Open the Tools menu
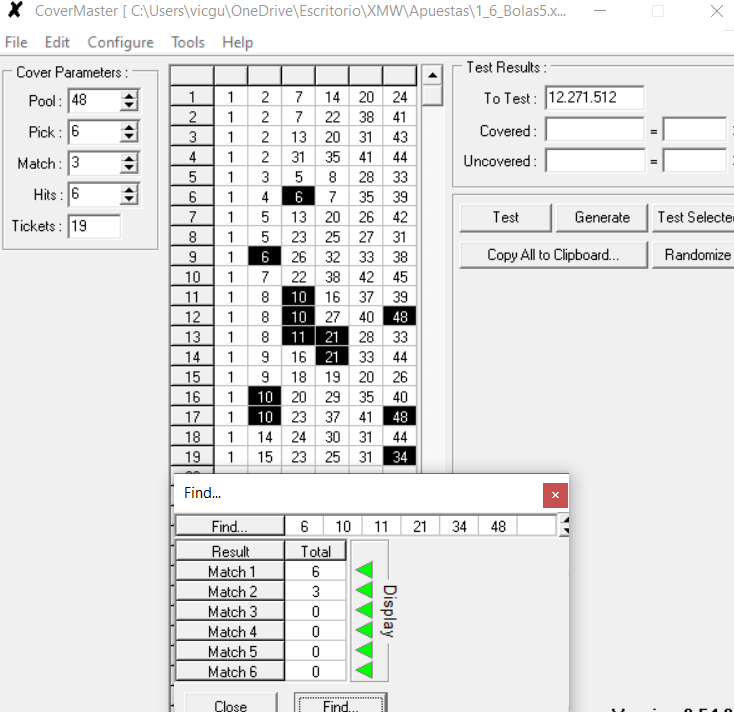Viewport: 734px width, 712px height. pyautogui.click(x=188, y=42)
